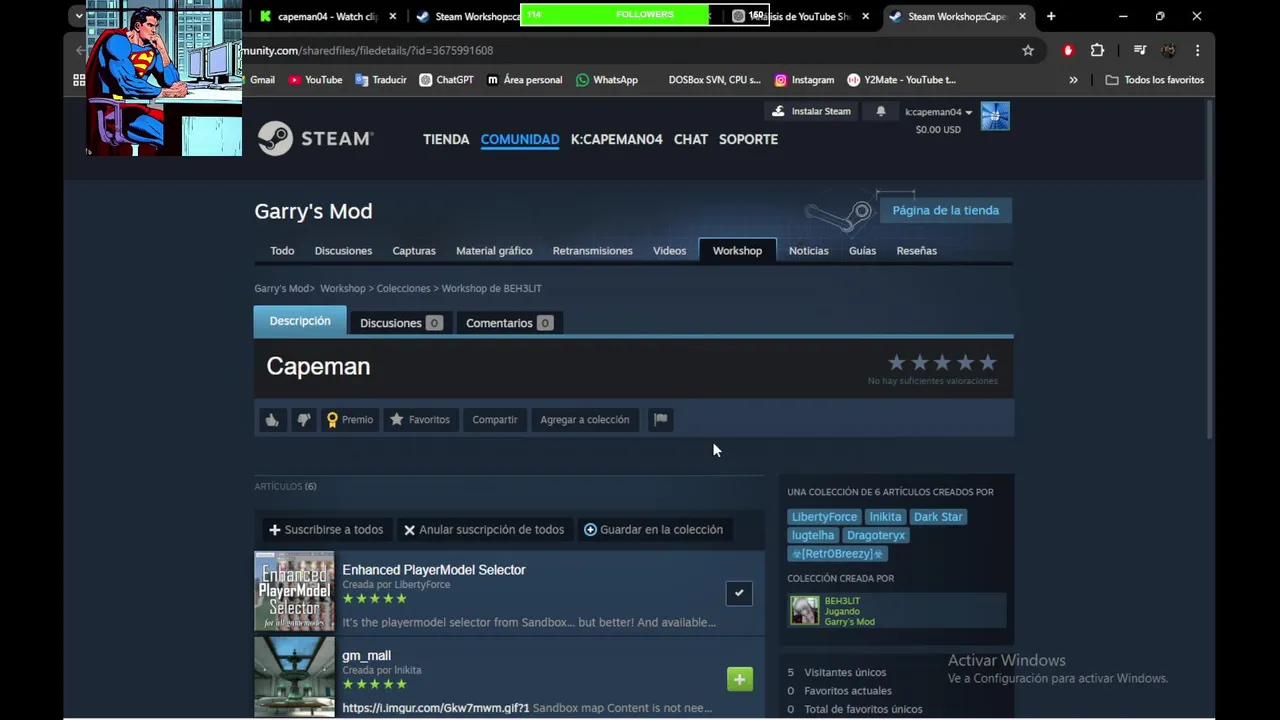Open author Inikita tag
The image size is (1280, 720).
885,517
